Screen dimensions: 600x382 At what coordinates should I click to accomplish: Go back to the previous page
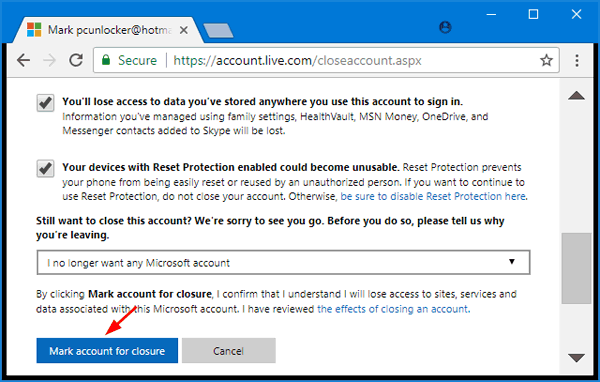[x=23, y=60]
